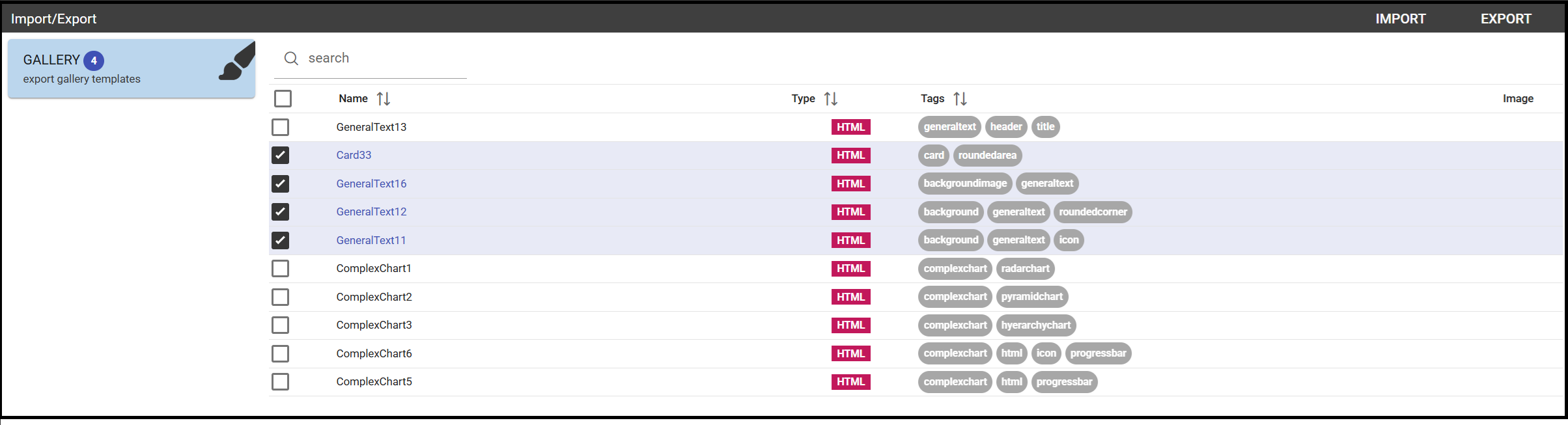Click the Gallery count badge showing 4

tap(94, 61)
